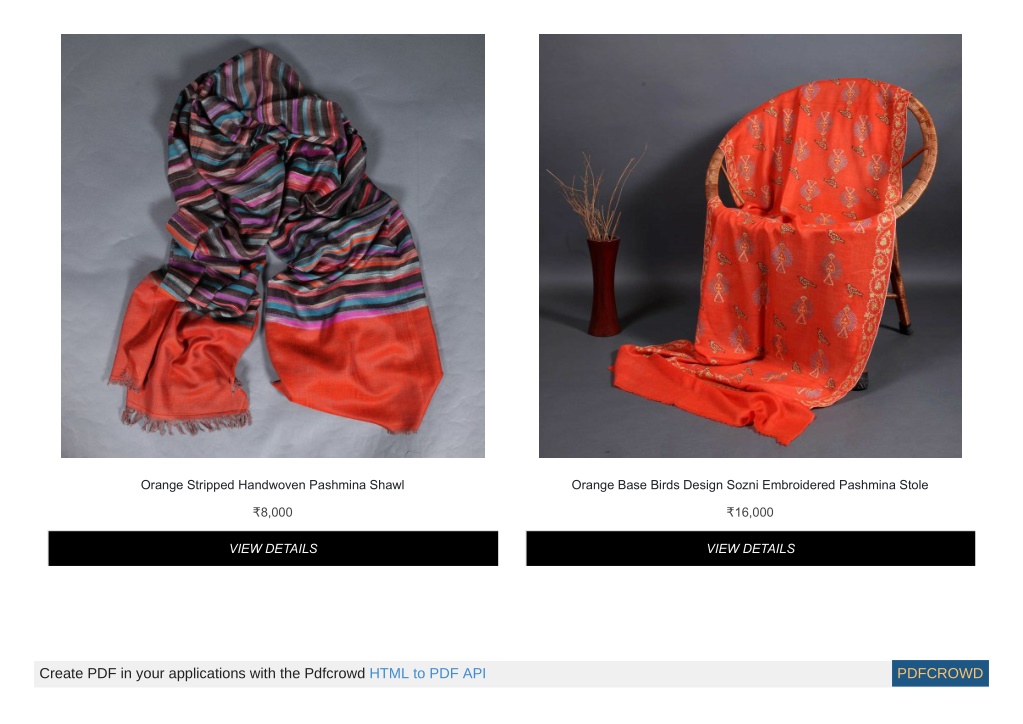Click the Orange Stripped Handwoven Pashmina Shawl title
The width and height of the screenshot is (1023, 724).
pos(273,485)
